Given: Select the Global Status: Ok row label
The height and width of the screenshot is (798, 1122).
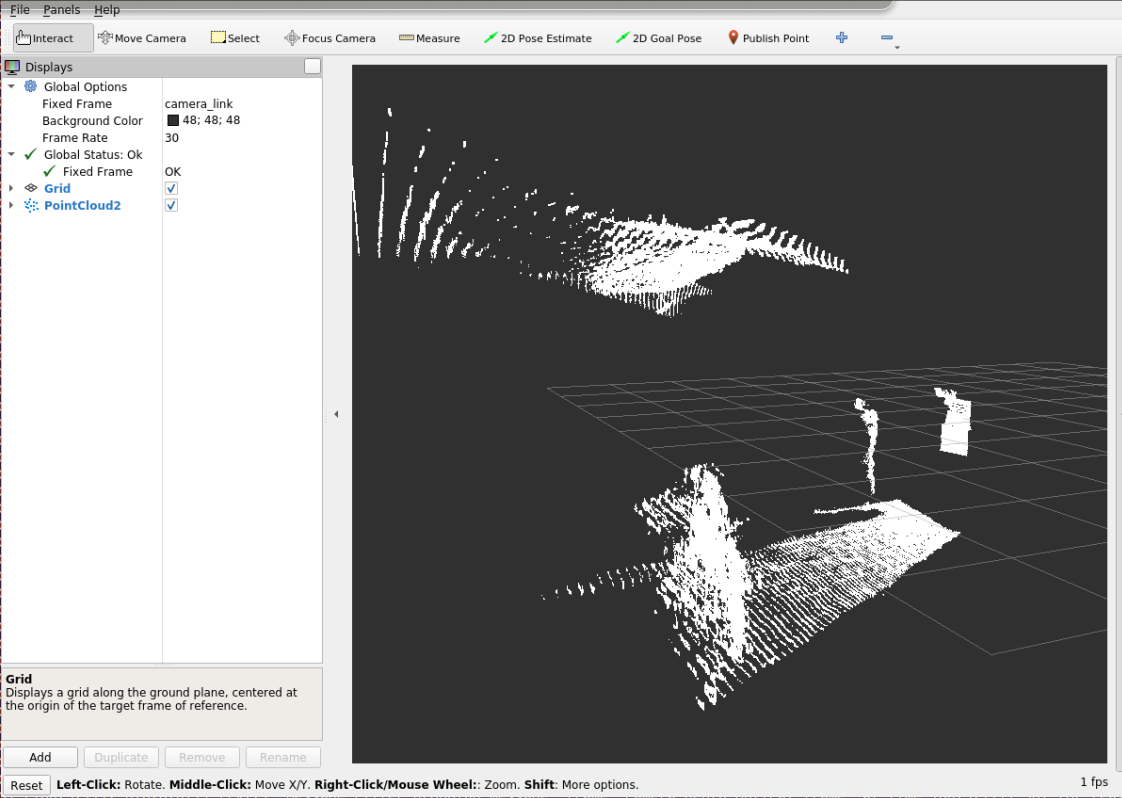Looking at the screenshot, I should point(93,155).
